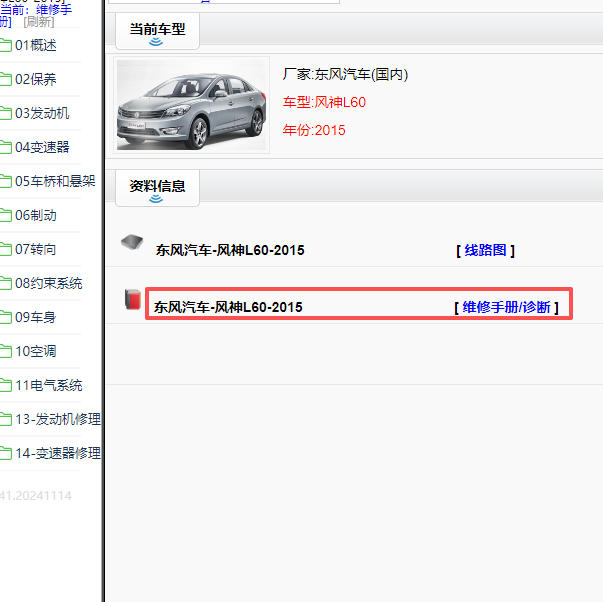This screenshot has height=602, width=603.
Task: Select 东风汽车-风神L60-2015 title in 维修手册 row
Action: pyautogui.click(x=228, y=307)
